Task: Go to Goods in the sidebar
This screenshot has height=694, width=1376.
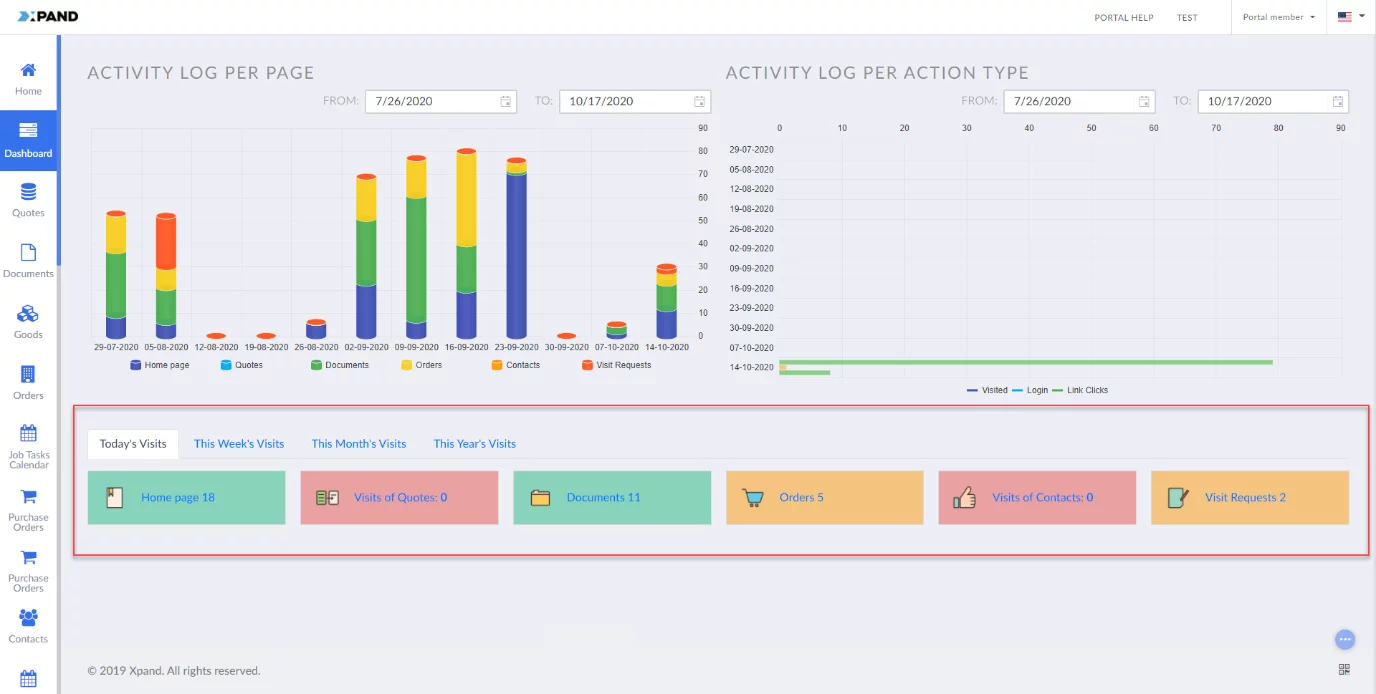Action: pyautogui.click(x=28, y=321)
